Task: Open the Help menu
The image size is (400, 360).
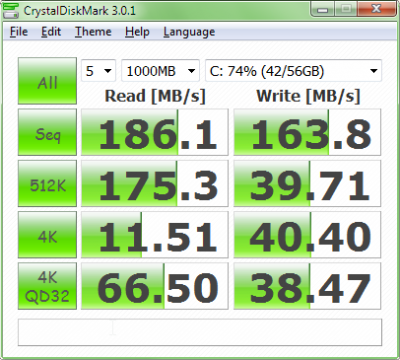Action: 137,32
